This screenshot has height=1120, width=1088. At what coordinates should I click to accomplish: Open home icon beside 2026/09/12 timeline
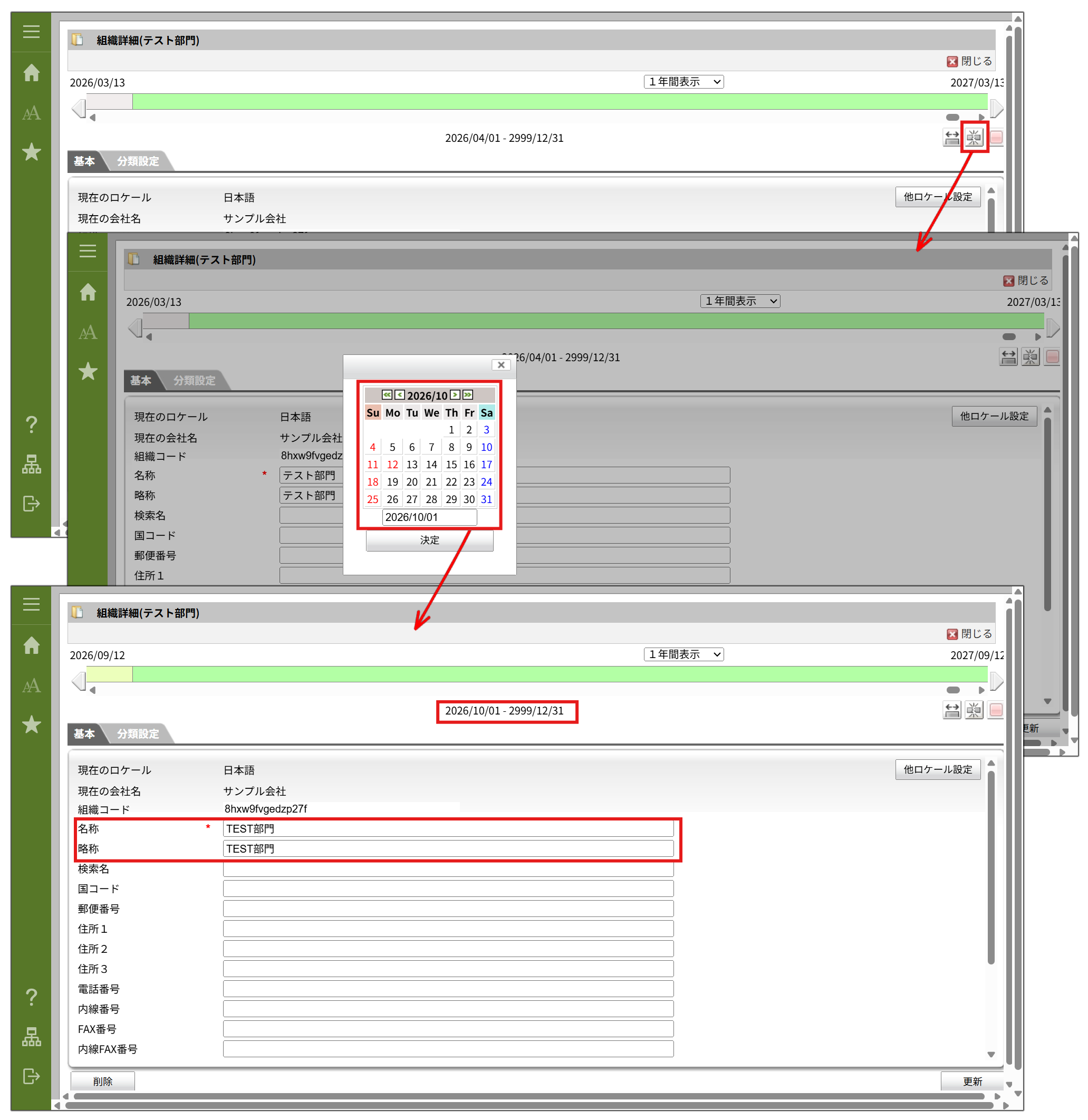click(32, 645)
